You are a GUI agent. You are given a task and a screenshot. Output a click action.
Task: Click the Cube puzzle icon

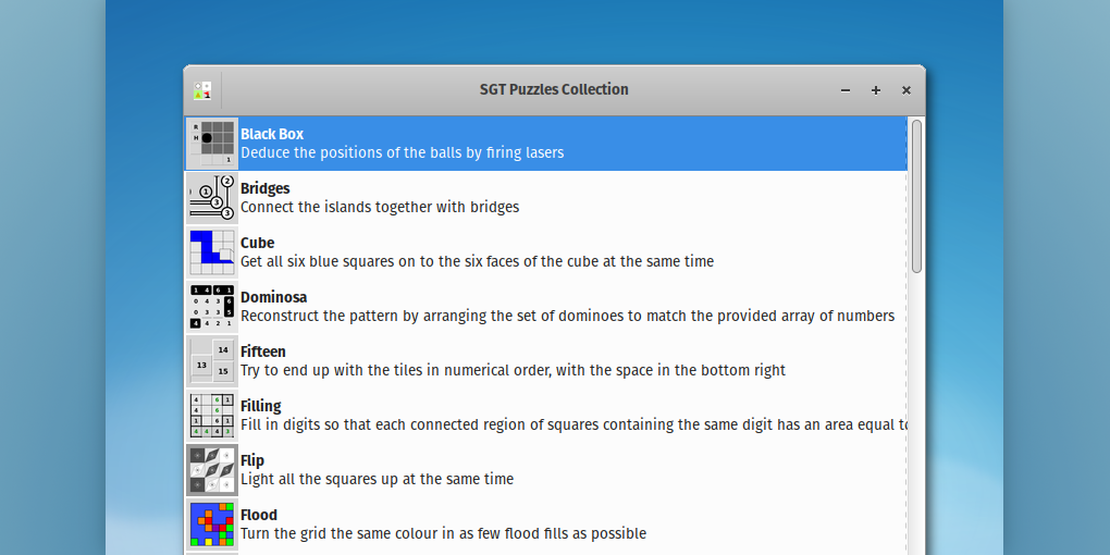[212, 252]
